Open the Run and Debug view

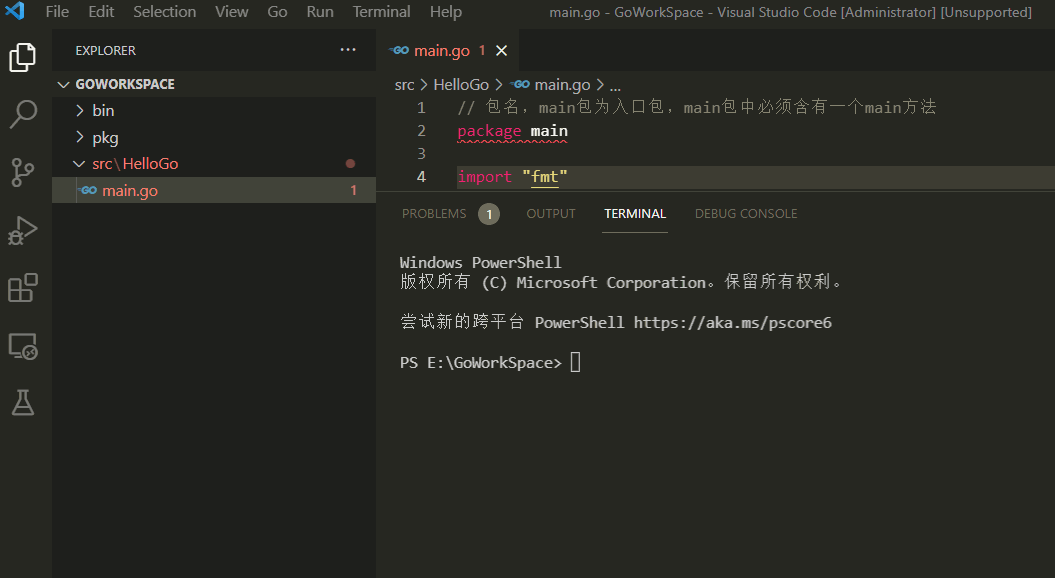[23, 230]
